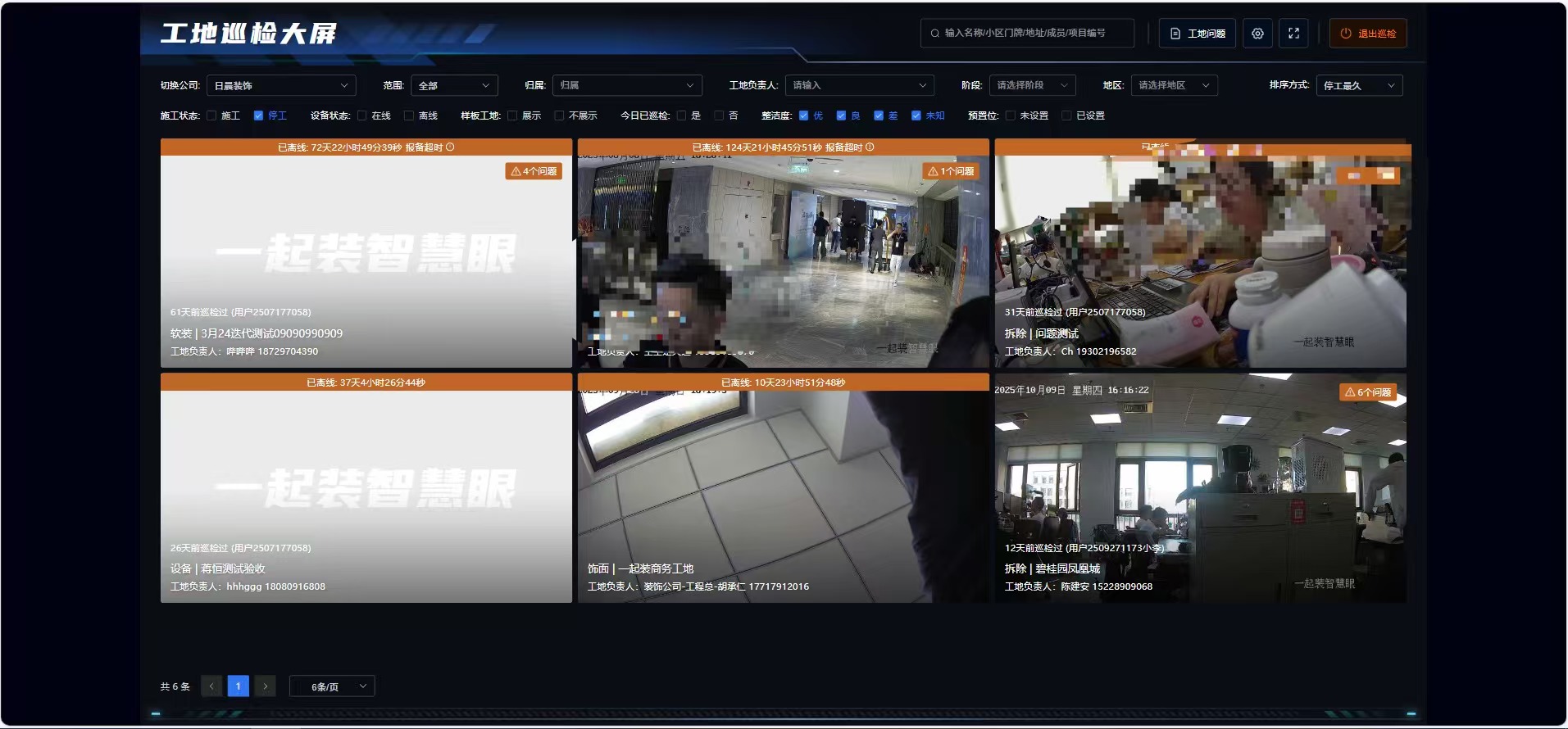Expand the 排序方式 dropdown 停工最久
Viewport: 1568px width, 729px height.
pos(1358,85)
